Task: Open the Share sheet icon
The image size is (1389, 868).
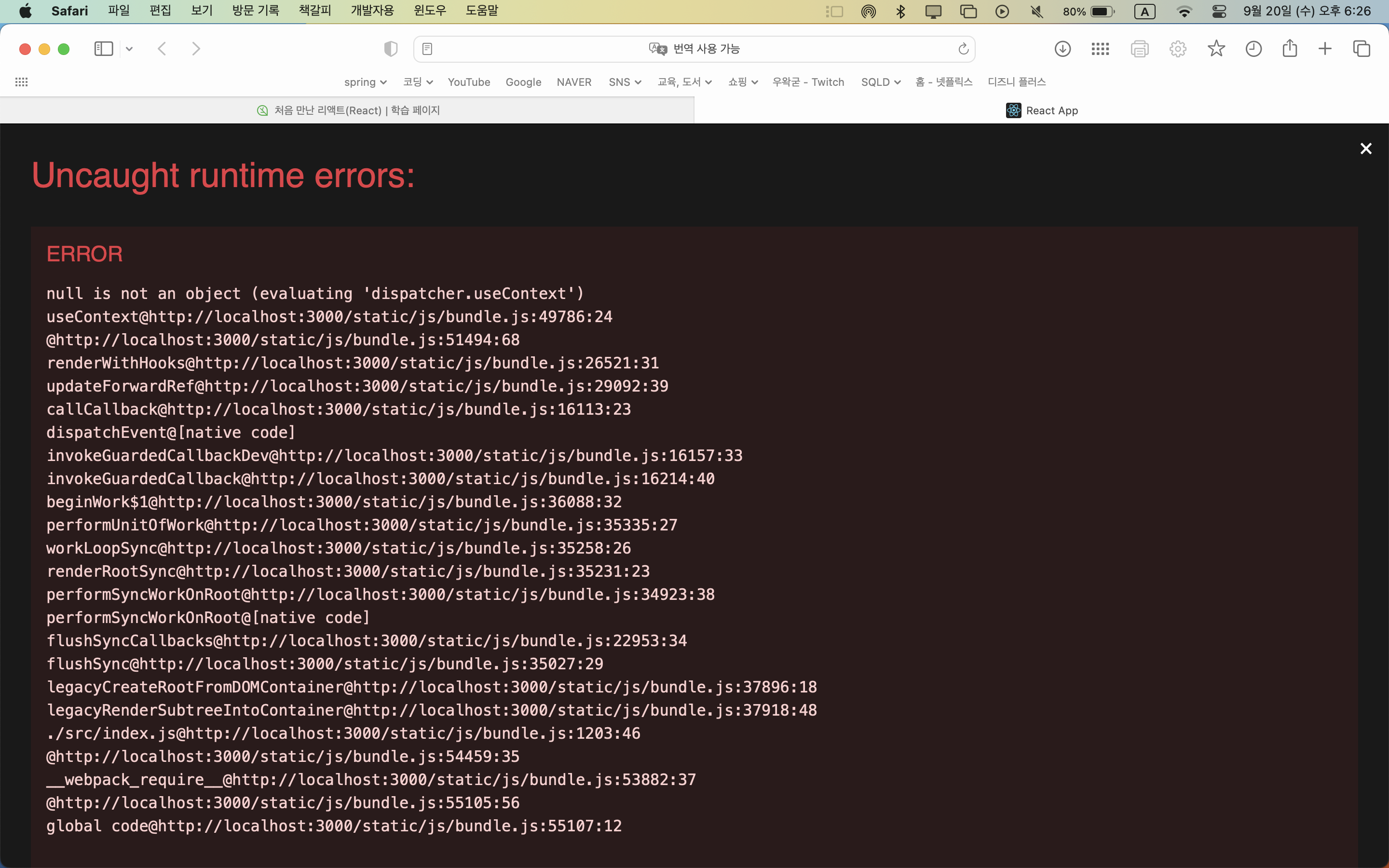Action: coord(1290,48)
